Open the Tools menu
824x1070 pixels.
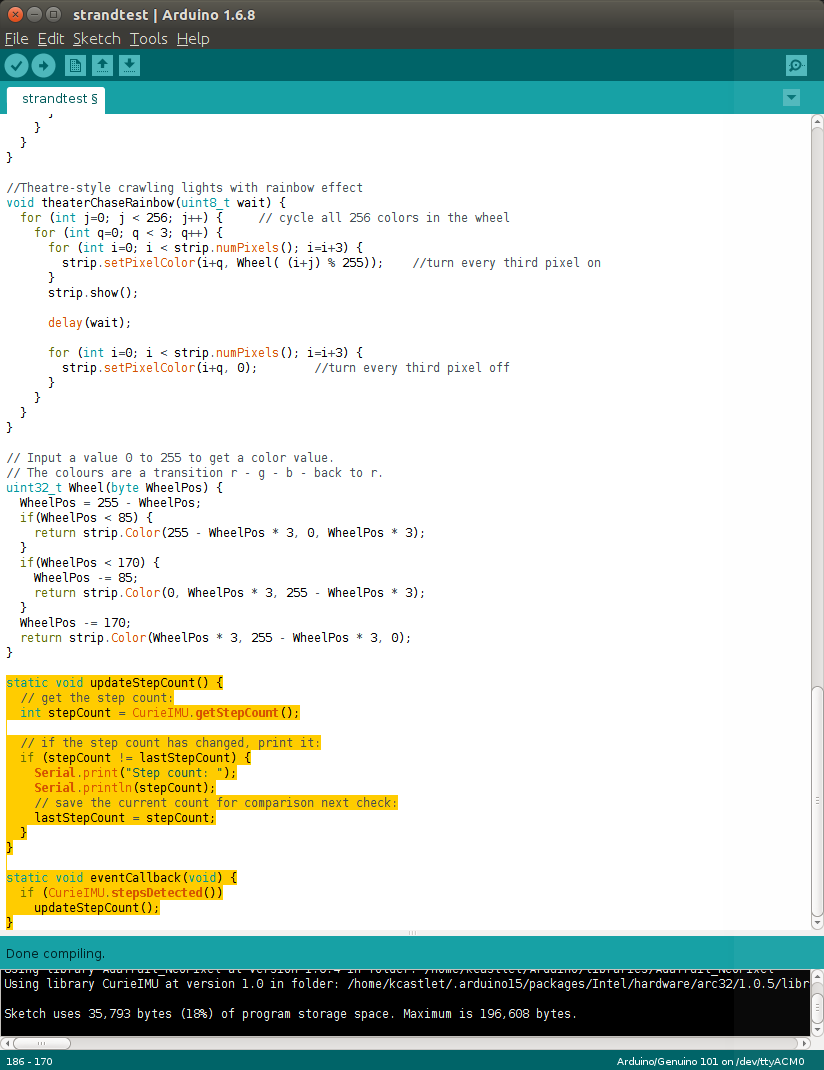click(148, 38)
